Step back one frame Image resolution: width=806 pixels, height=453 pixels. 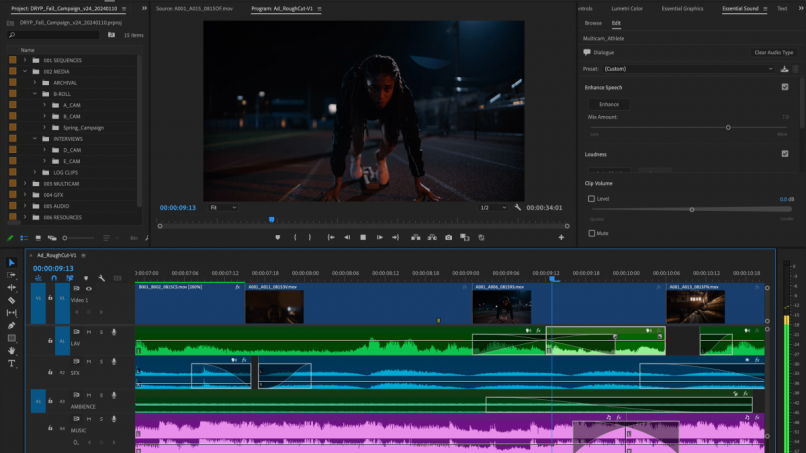(347, 238)
